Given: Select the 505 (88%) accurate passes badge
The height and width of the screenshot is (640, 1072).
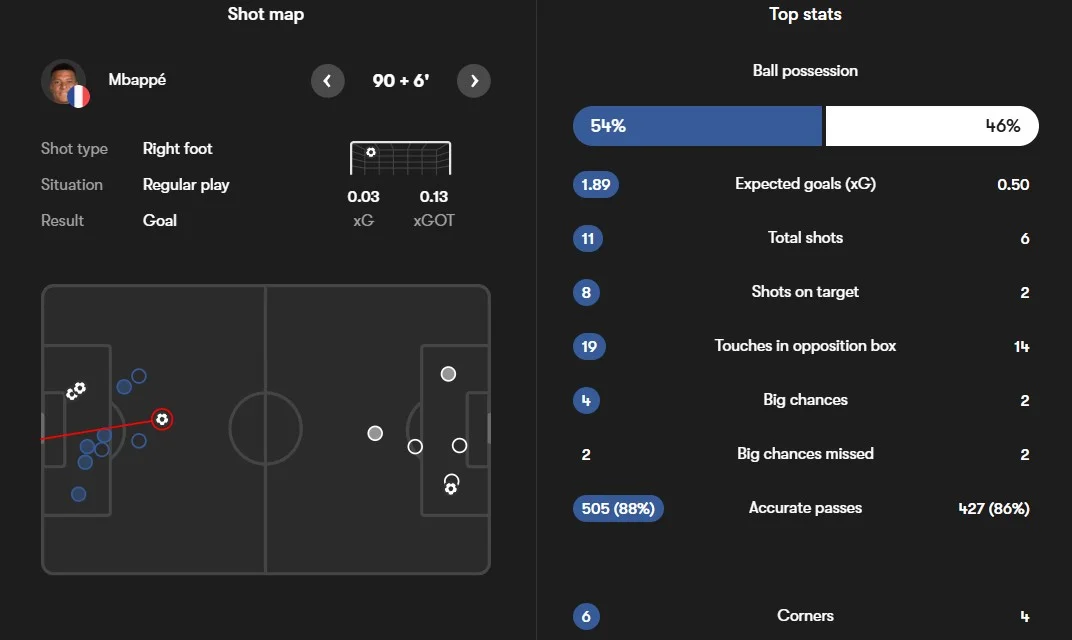Looking at the screenshot, I should (618, 509).
